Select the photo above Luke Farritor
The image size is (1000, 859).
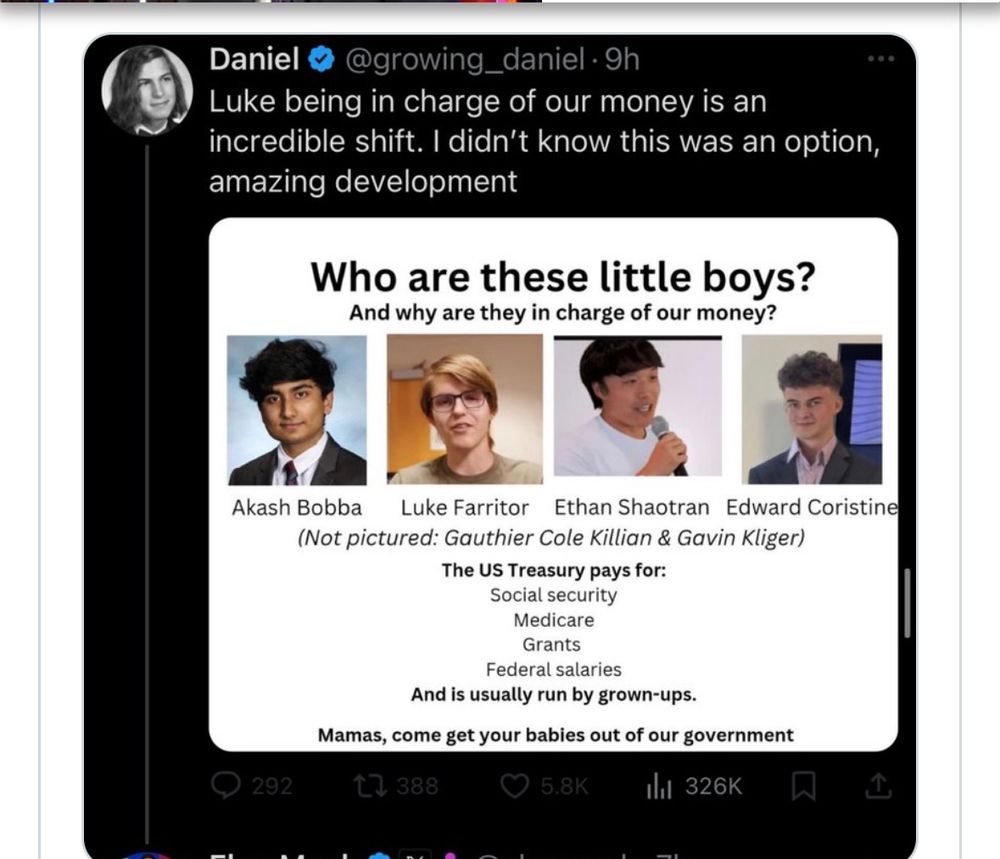point(465,410)
